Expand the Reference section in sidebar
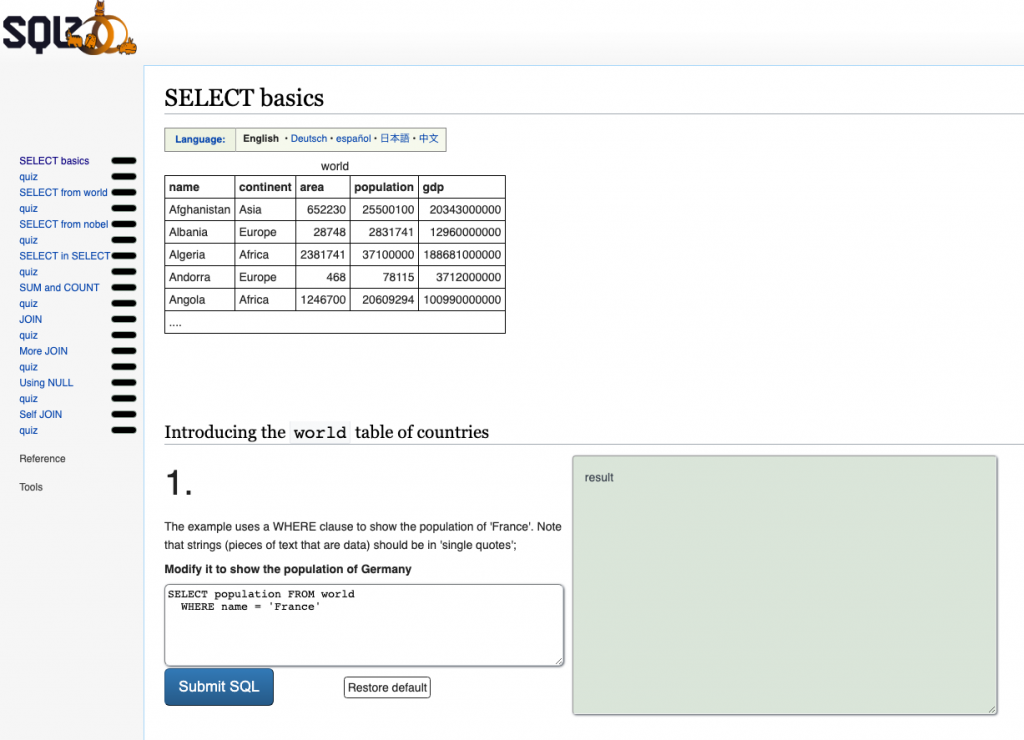The image size is (1024, 740). coord(42,459)
